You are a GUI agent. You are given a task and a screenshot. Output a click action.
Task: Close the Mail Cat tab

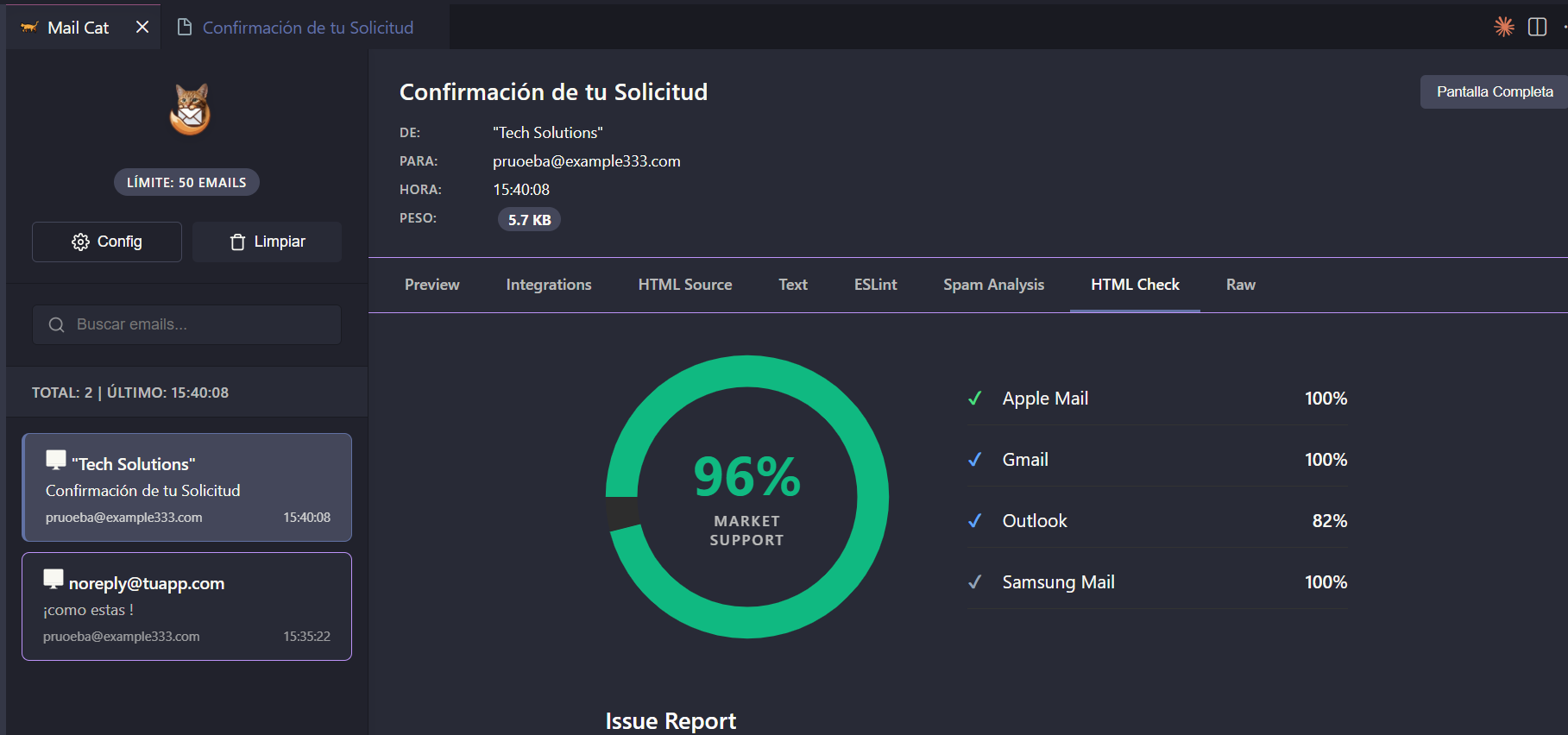coord(142,27)
